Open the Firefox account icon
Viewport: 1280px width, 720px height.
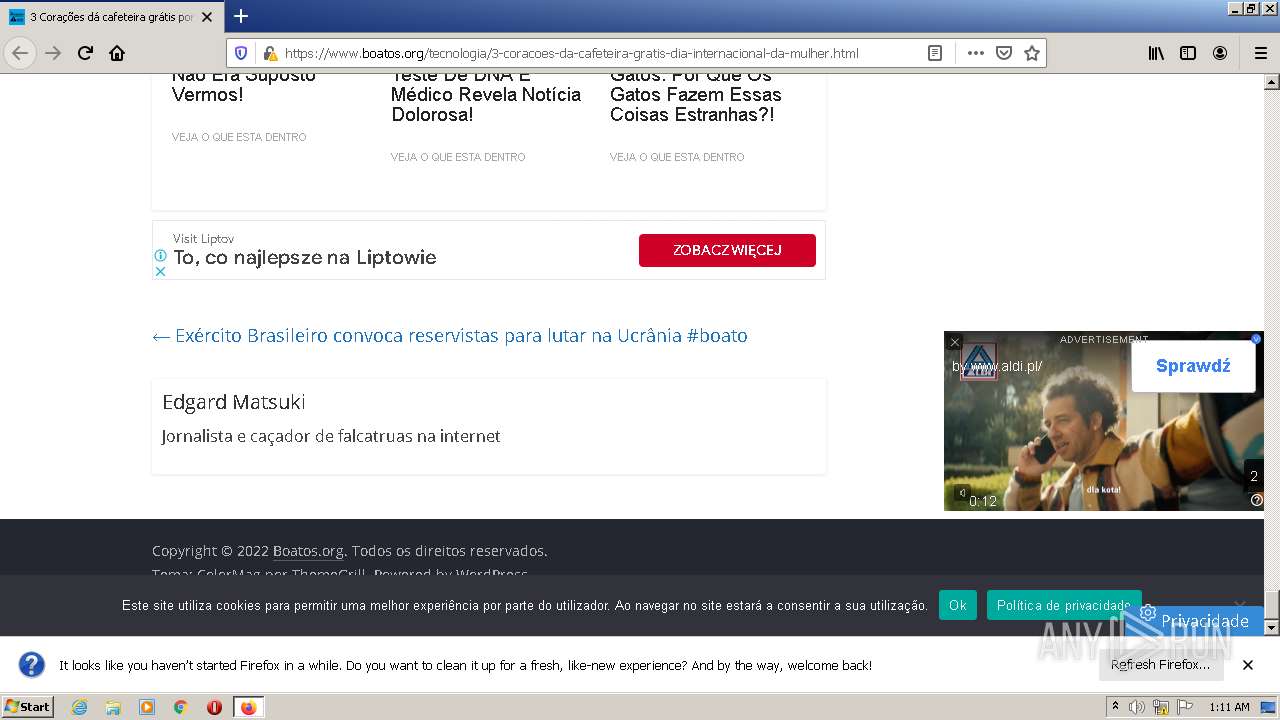click(x=1220, y=53)
